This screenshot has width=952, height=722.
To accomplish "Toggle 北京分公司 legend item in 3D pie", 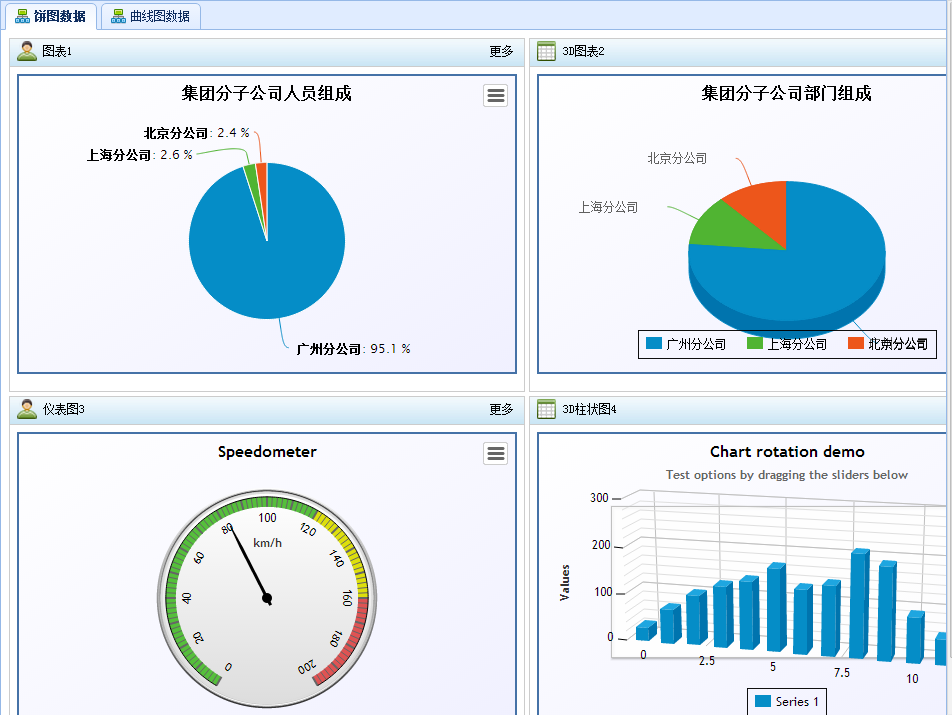I will 888,344.
